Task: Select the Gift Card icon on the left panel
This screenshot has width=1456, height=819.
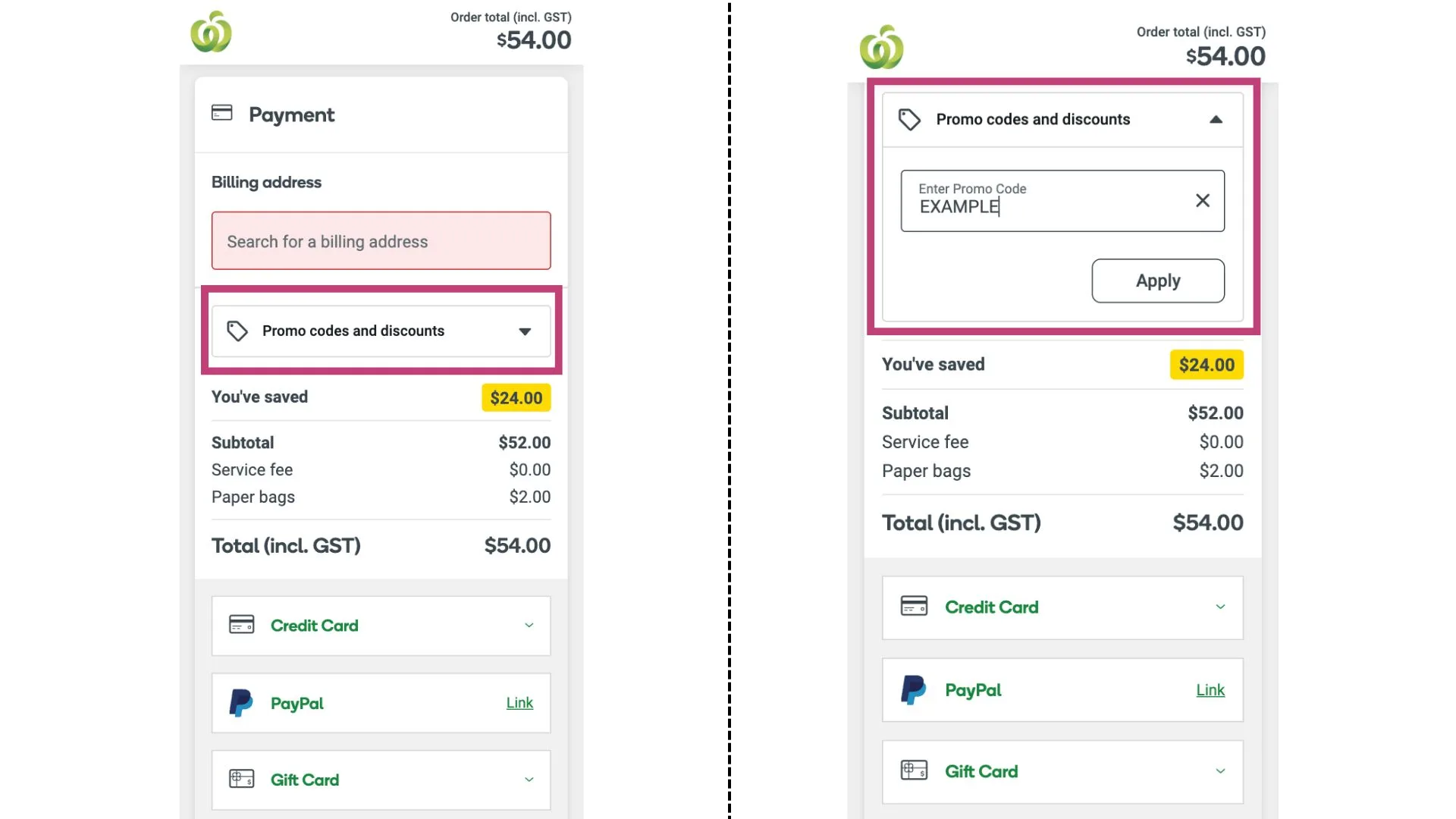Action: tap(240, 779)
